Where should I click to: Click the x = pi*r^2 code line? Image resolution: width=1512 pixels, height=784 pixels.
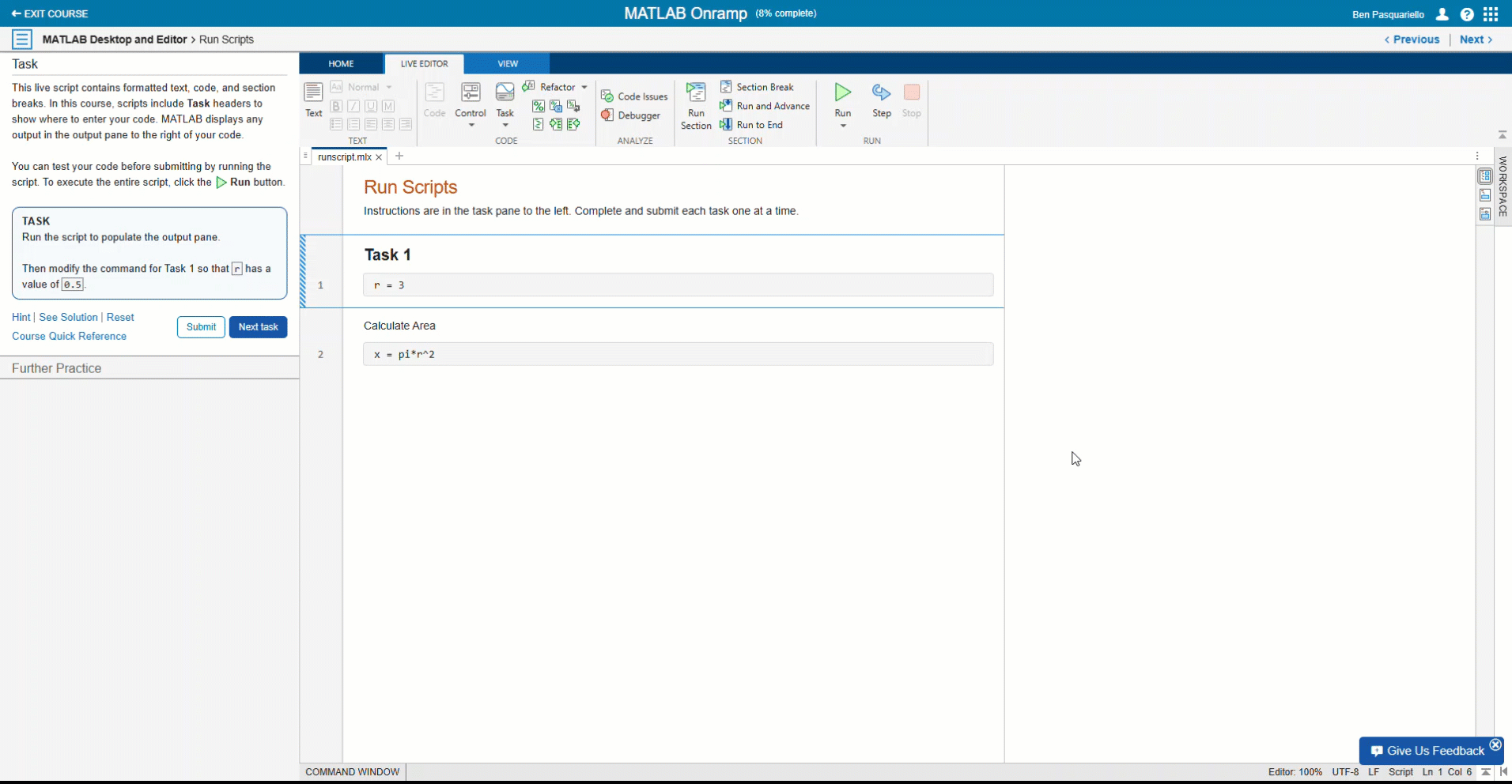pyautogui.click(x=678, y=354)
